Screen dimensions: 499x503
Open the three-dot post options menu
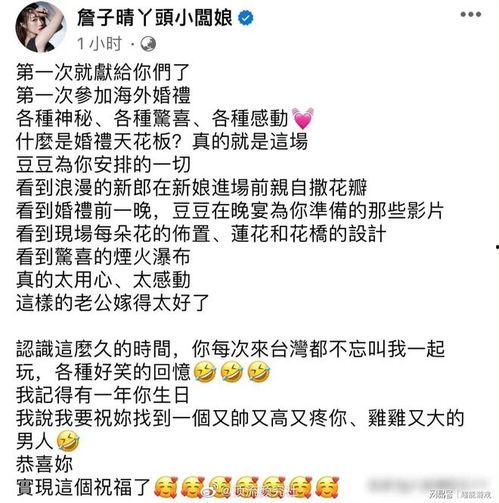coord(471,14)
